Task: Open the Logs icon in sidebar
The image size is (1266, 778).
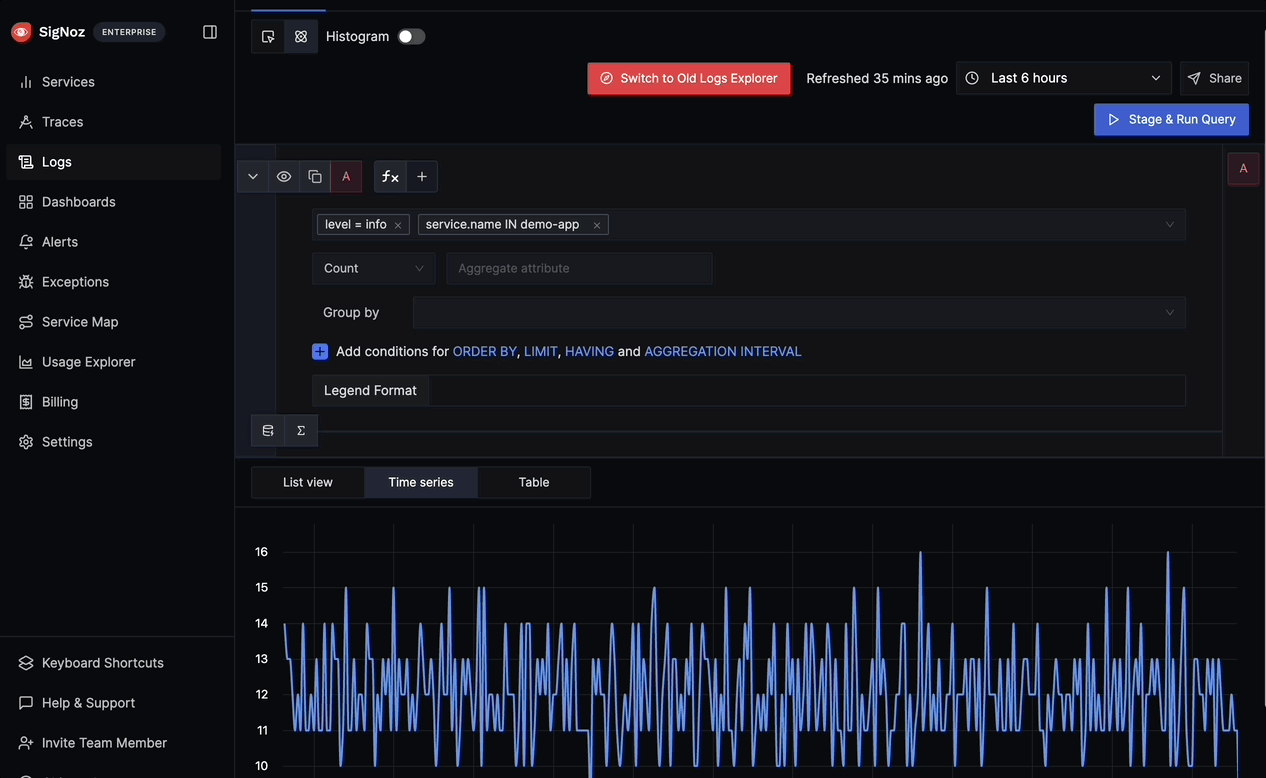Action: point(26,162)
